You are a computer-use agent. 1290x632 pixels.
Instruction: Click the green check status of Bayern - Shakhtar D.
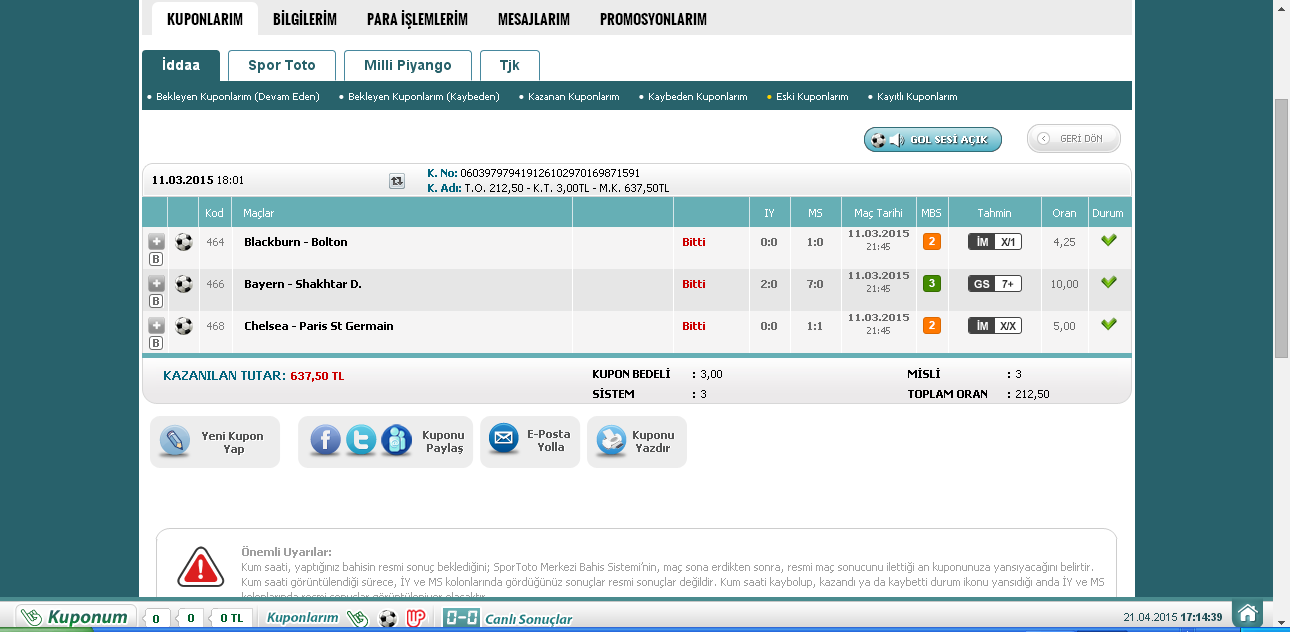point(1108,282)
